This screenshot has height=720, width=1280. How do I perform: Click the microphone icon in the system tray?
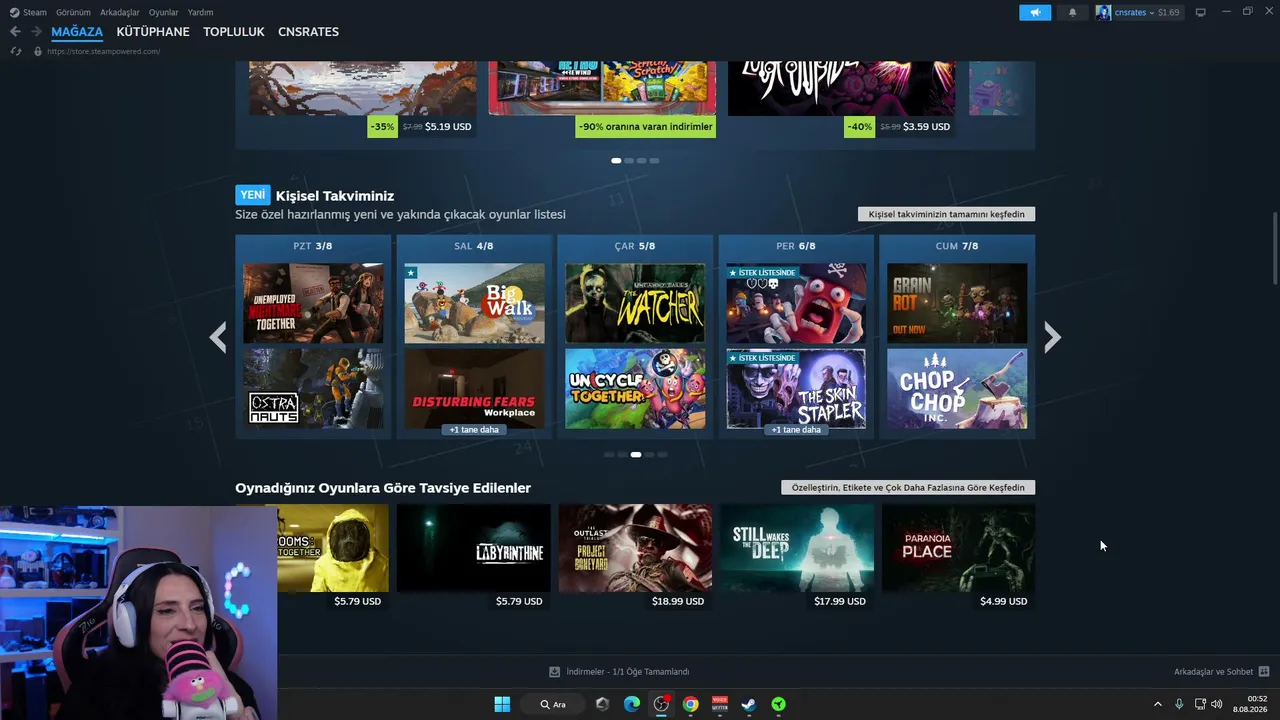1180,704
